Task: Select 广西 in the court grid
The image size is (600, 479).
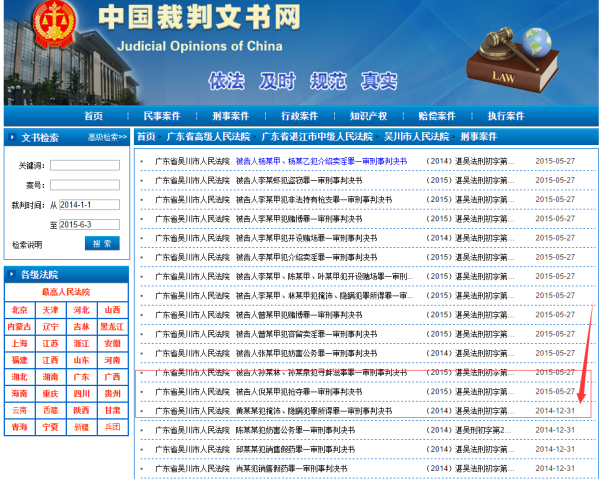Action: [112, 377]
